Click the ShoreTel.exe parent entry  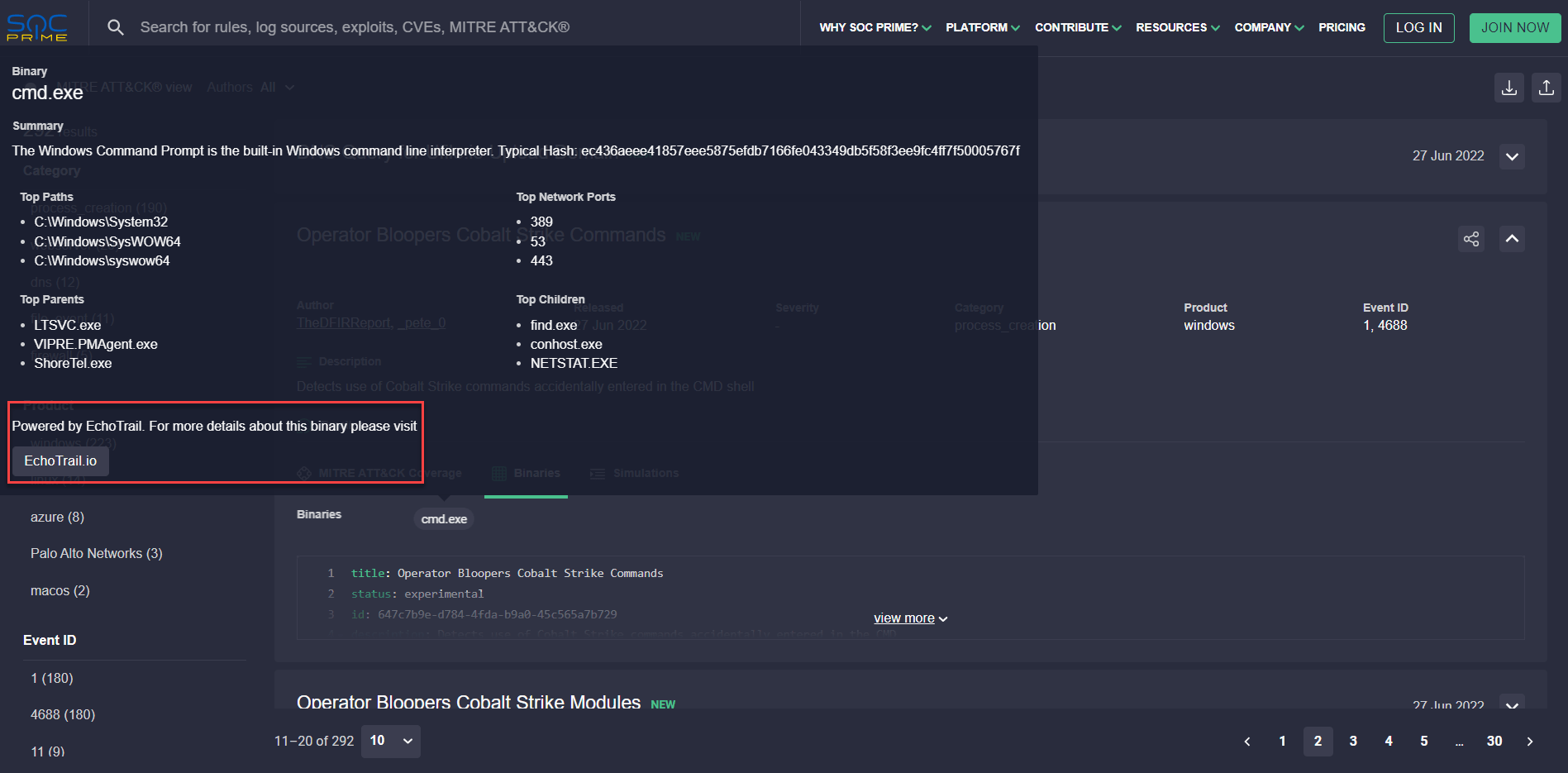[73, 363]
